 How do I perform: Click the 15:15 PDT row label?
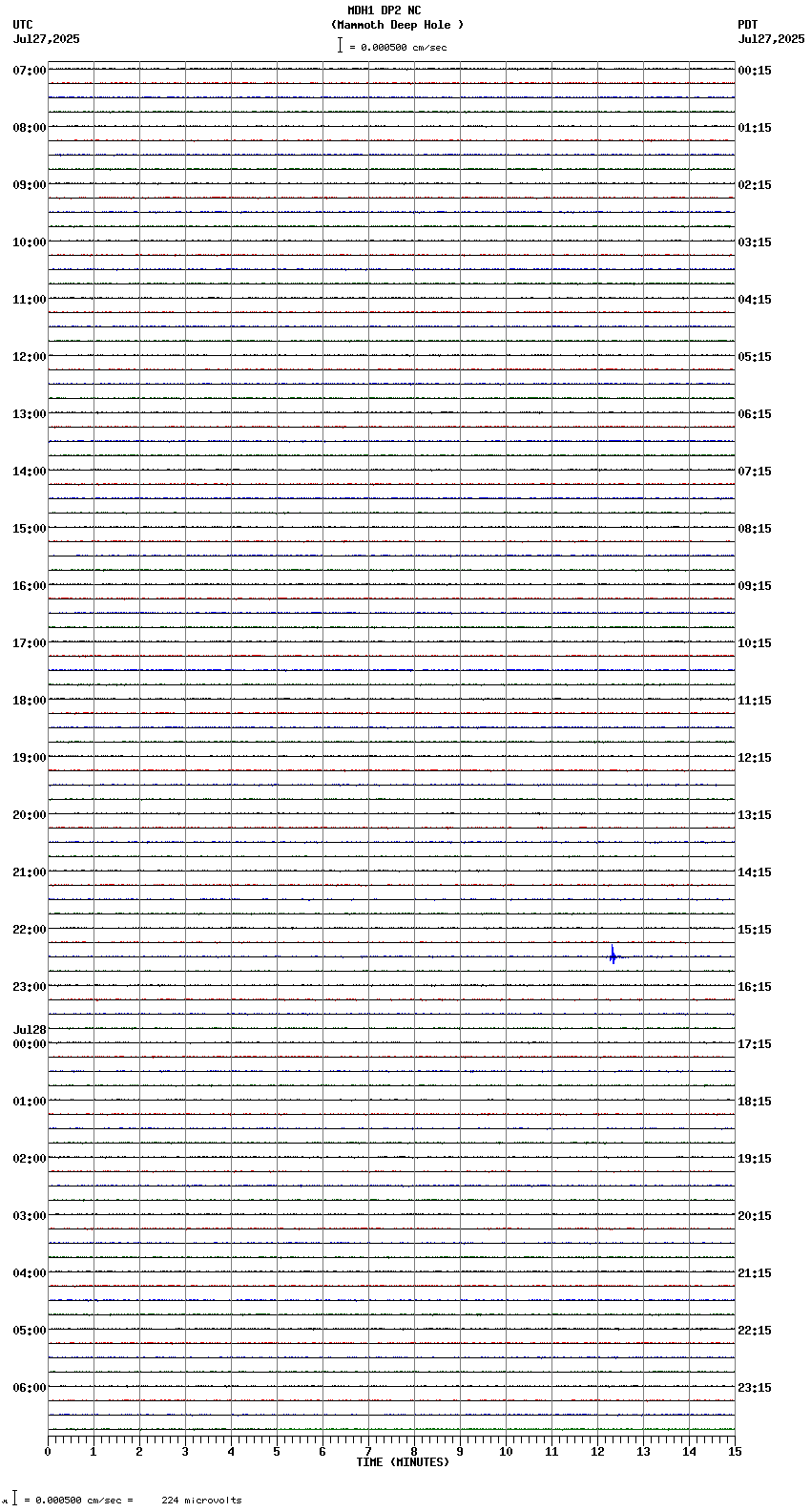click(755, 930)
